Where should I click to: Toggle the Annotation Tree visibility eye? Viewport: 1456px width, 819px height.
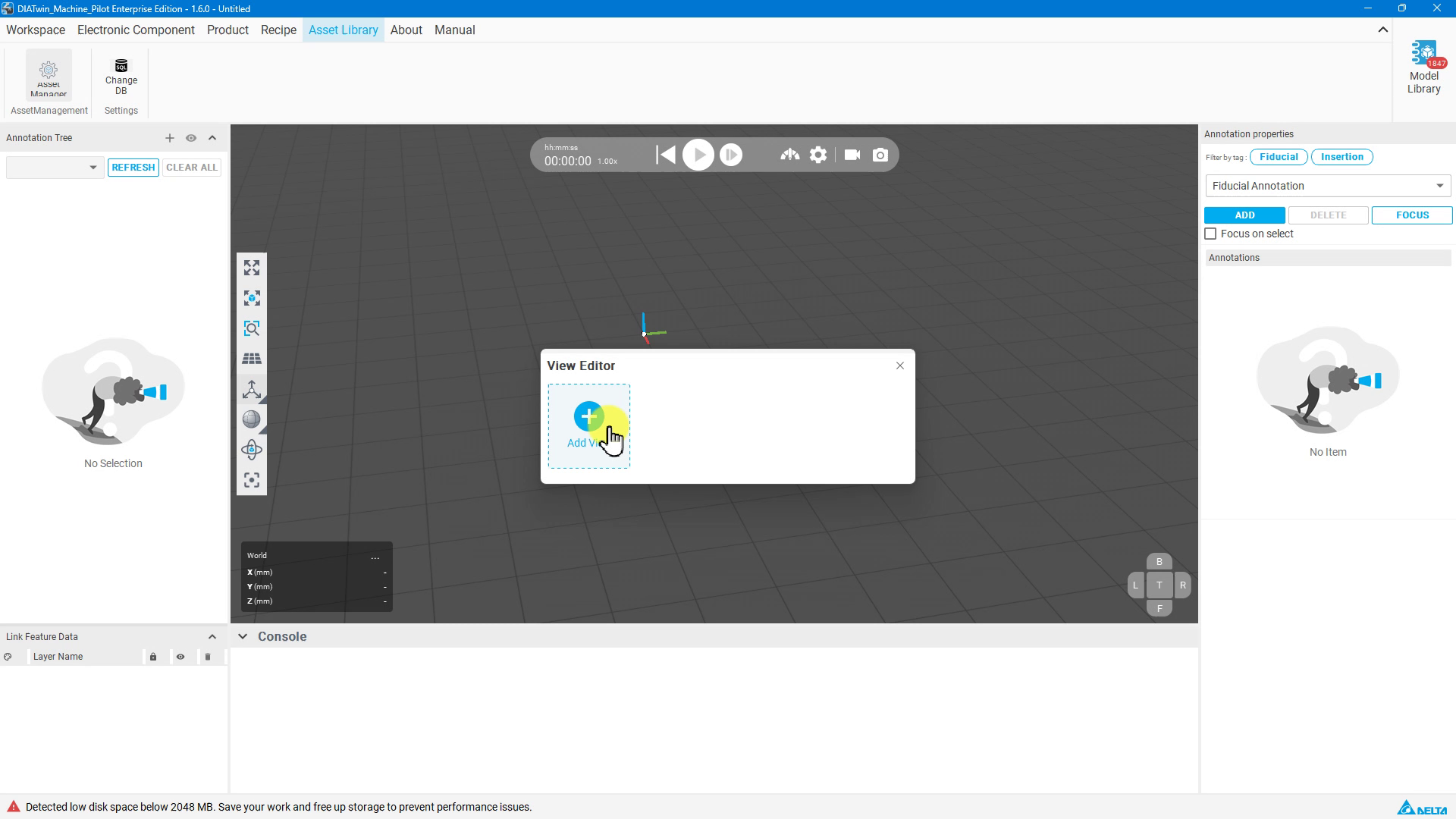[191, 138]
